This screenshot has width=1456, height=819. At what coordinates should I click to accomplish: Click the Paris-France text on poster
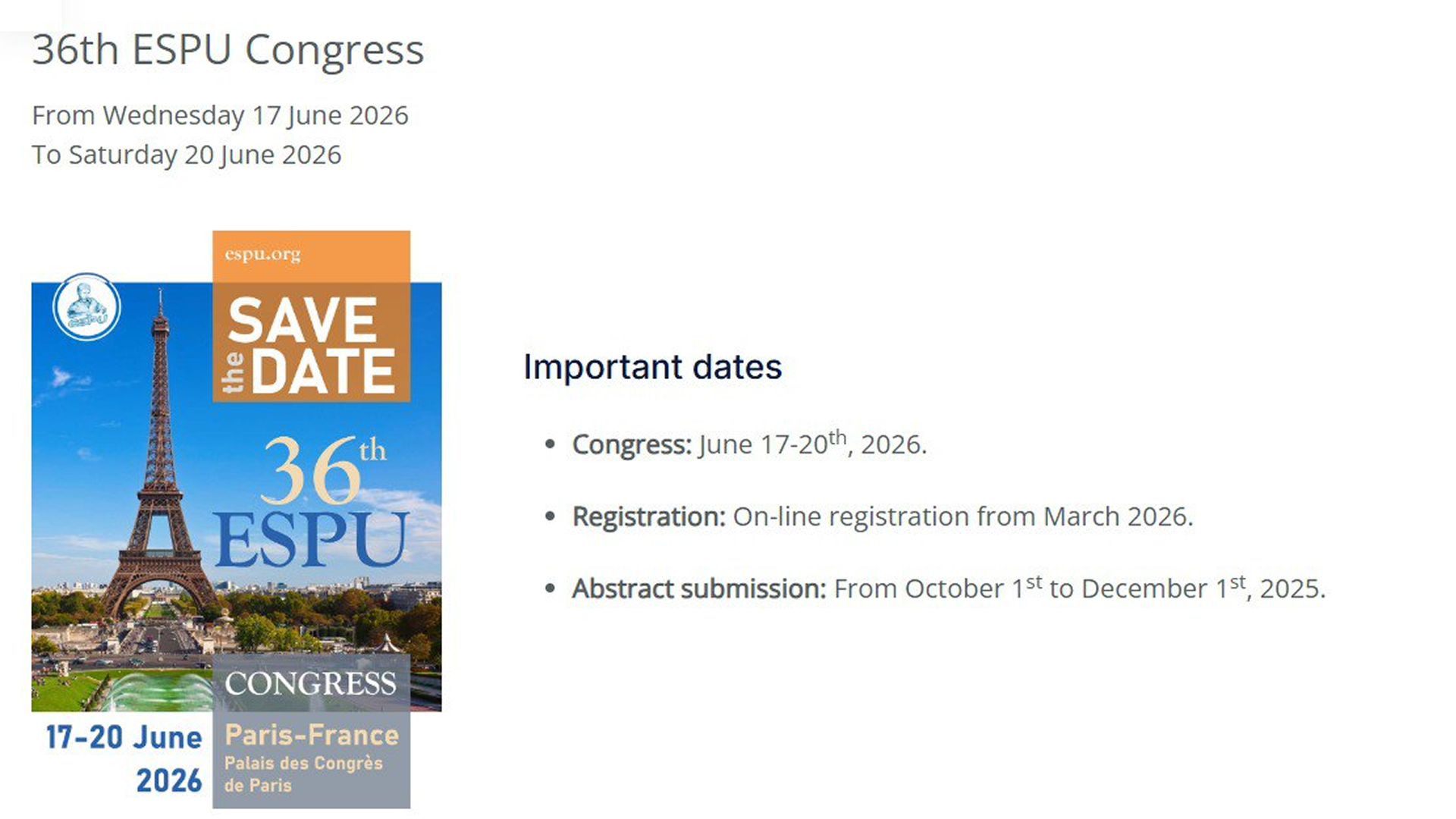[312, 735]
